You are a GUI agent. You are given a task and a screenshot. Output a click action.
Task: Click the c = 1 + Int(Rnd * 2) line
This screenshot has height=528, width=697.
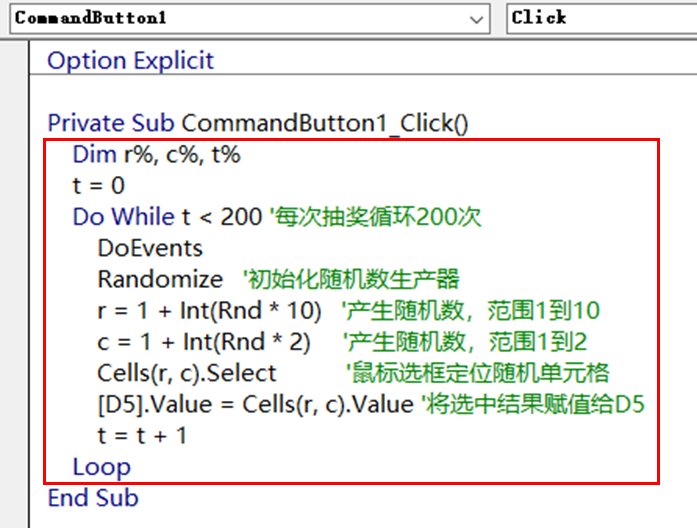coord(204,342)
